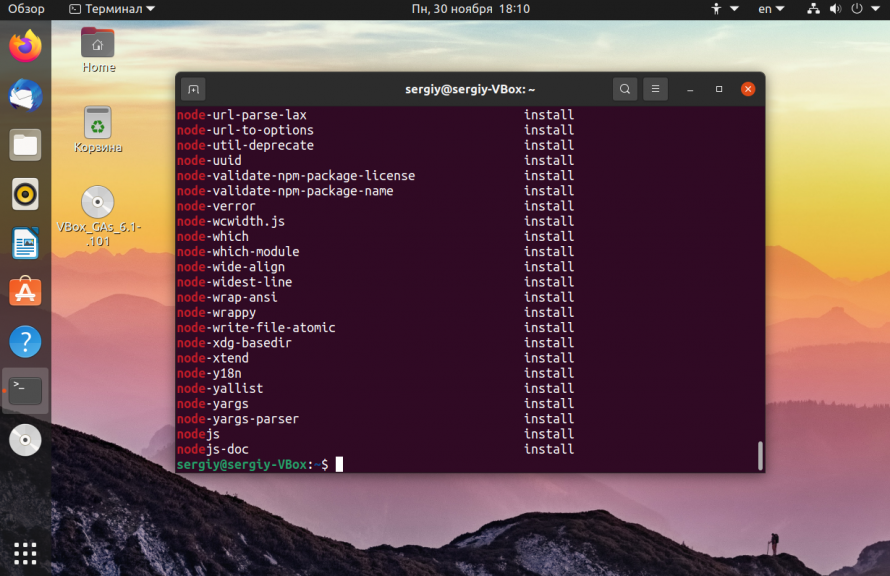The width and height of the screenshot is (890, 576).
Task: Mute sound via the volume icon
Action: [836, 9]
